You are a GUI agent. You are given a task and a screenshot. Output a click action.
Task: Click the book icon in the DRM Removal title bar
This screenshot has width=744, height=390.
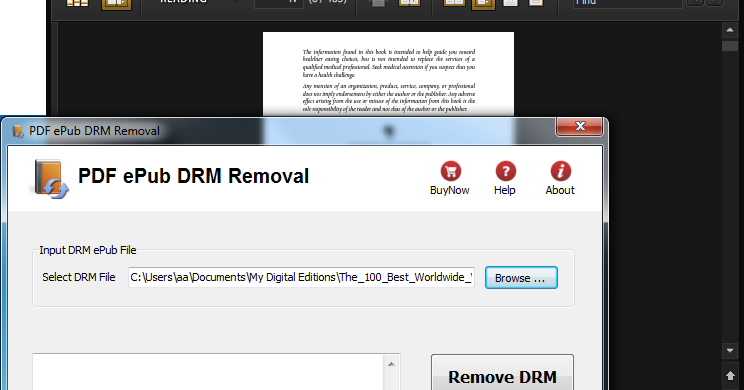tap(18, 131)
